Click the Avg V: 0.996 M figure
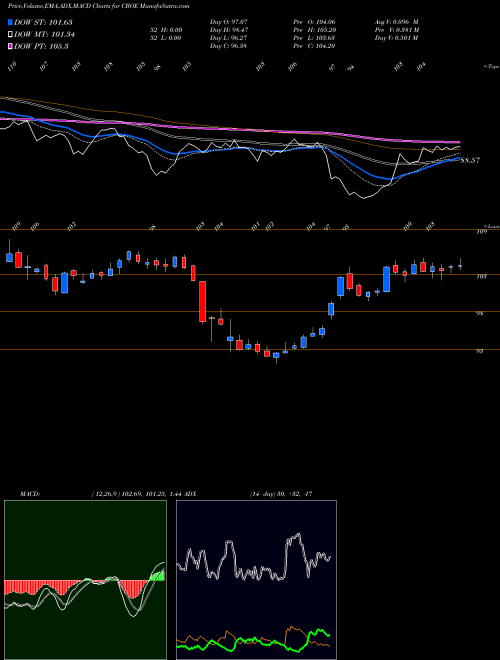The image size is (500, 660). coord(397,22)
